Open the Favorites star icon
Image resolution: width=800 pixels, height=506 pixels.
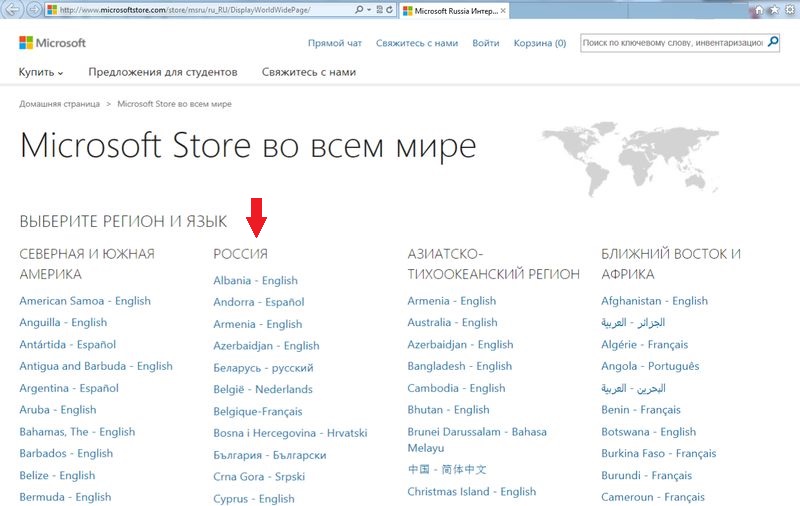pyautogui.click(x=774, y=10)
